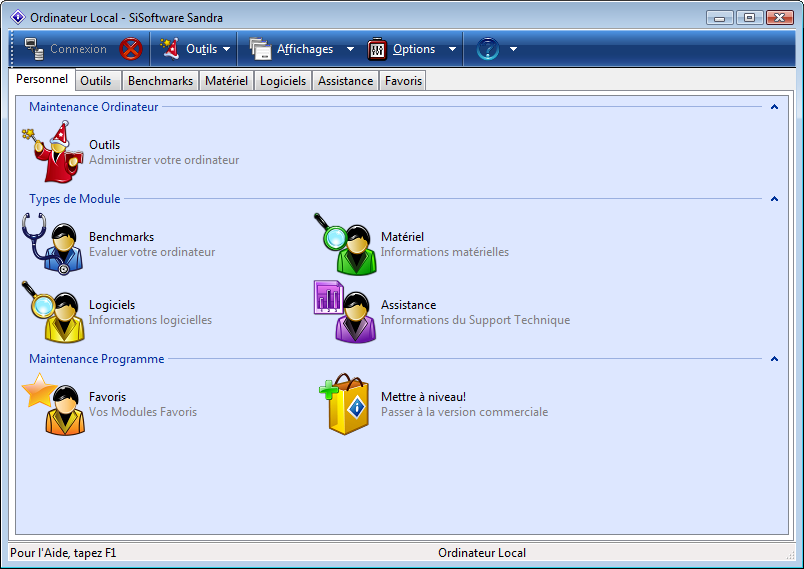Viewport: 804px width, 569px height.
Task: Click the Outils toolbar menu label
Action: click(x=202, y=49)
